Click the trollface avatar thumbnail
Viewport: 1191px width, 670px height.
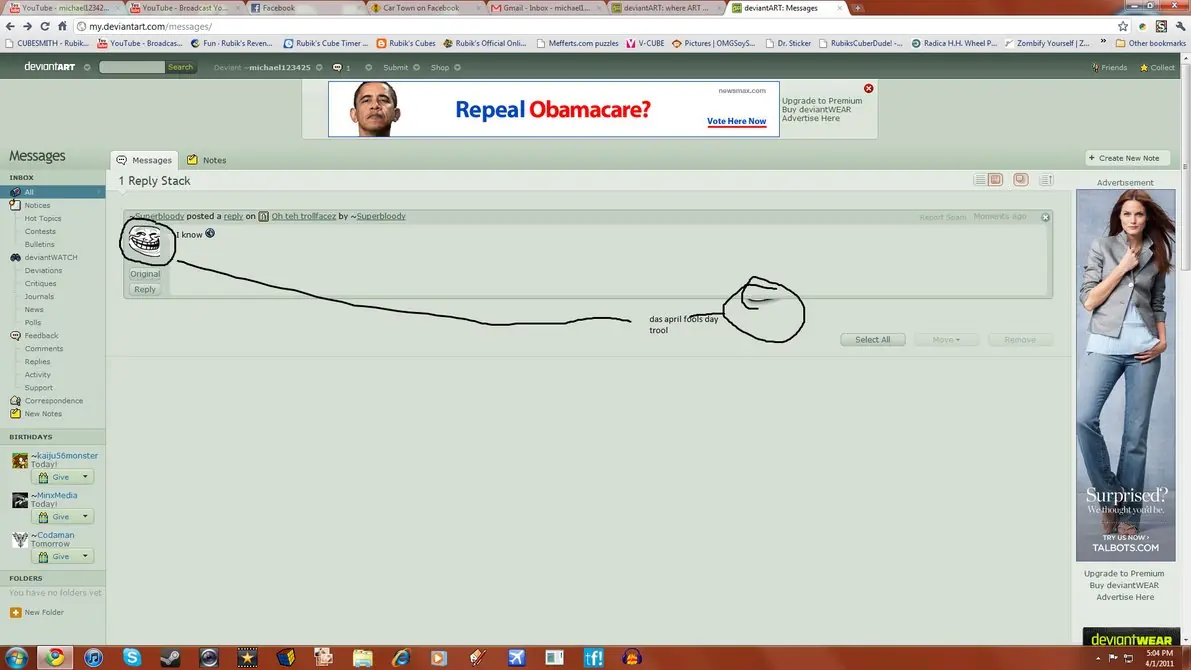click(145, 242)
